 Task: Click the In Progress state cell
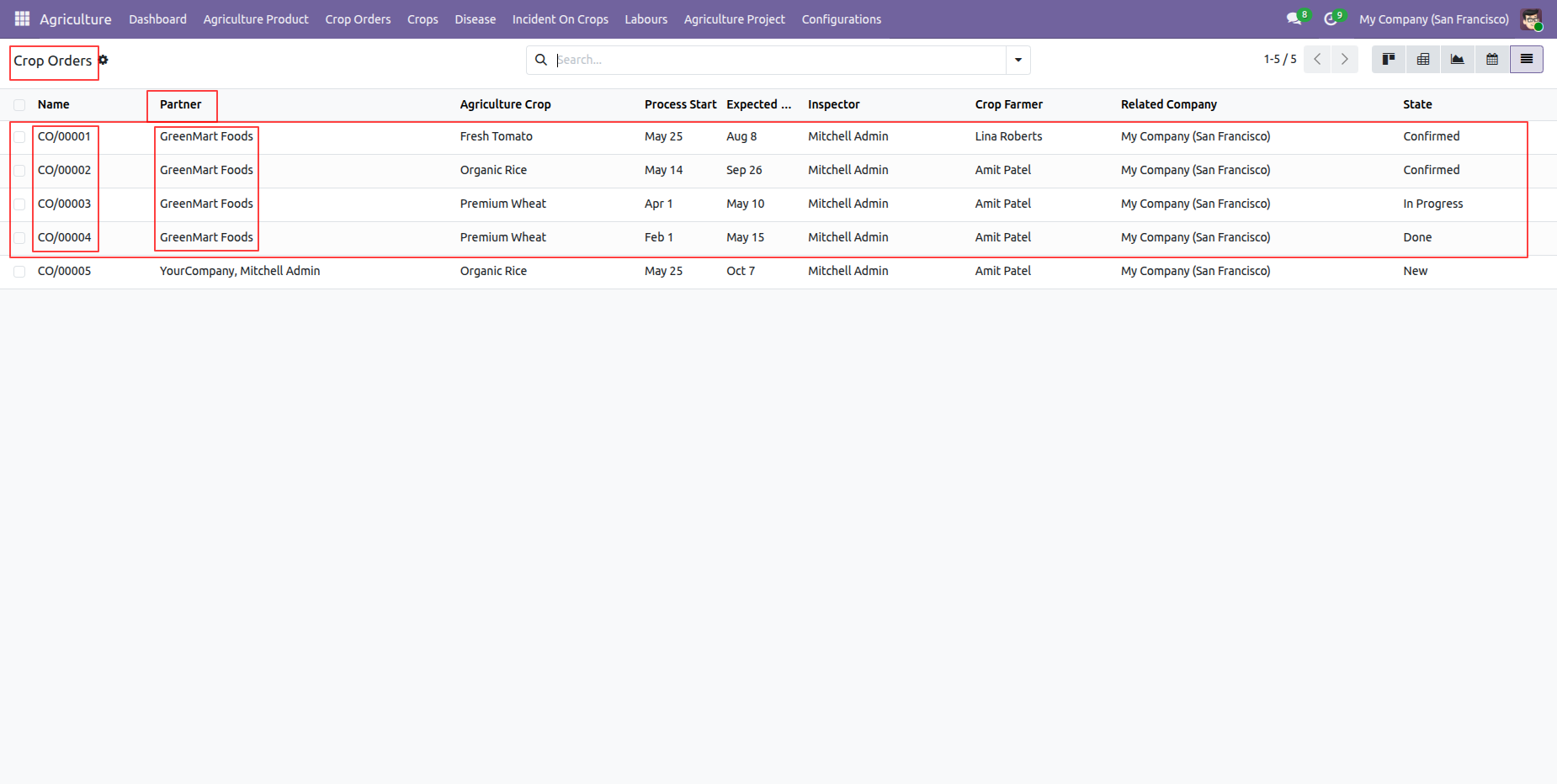tap(1433, 204)
